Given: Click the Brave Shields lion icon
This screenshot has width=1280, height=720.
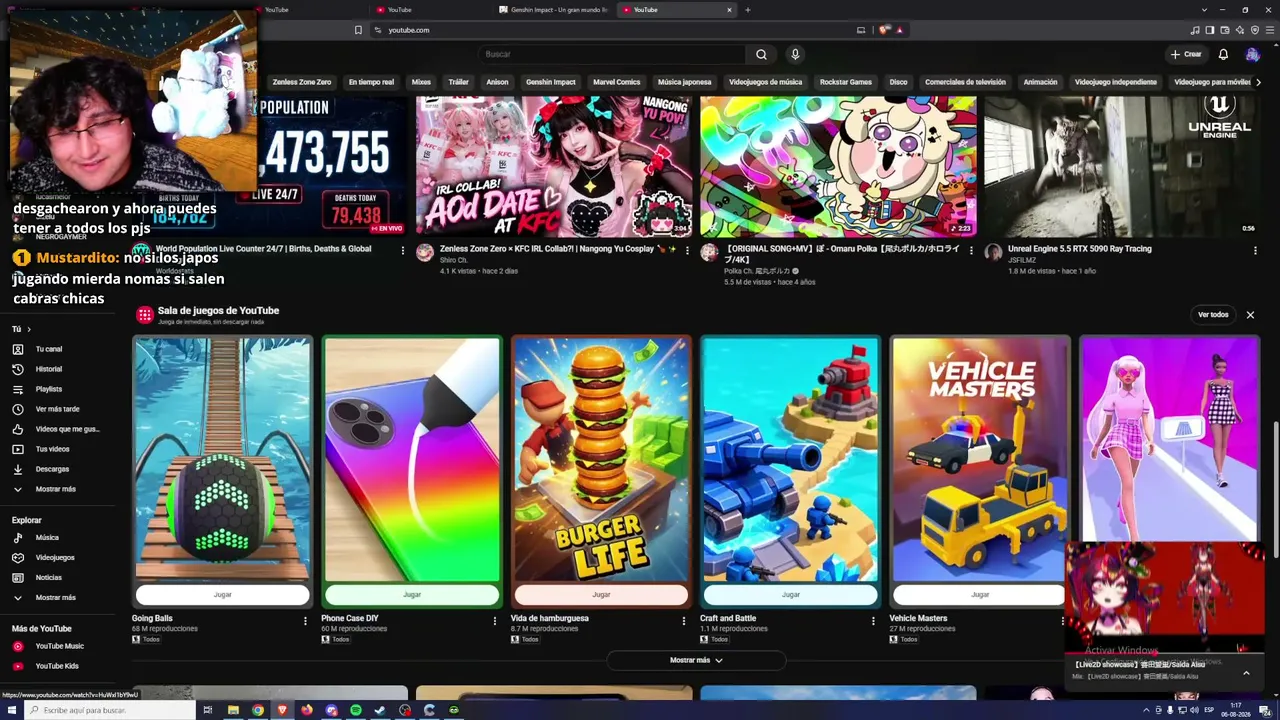Looking at the screenshot, I should [x=884, y=30].
